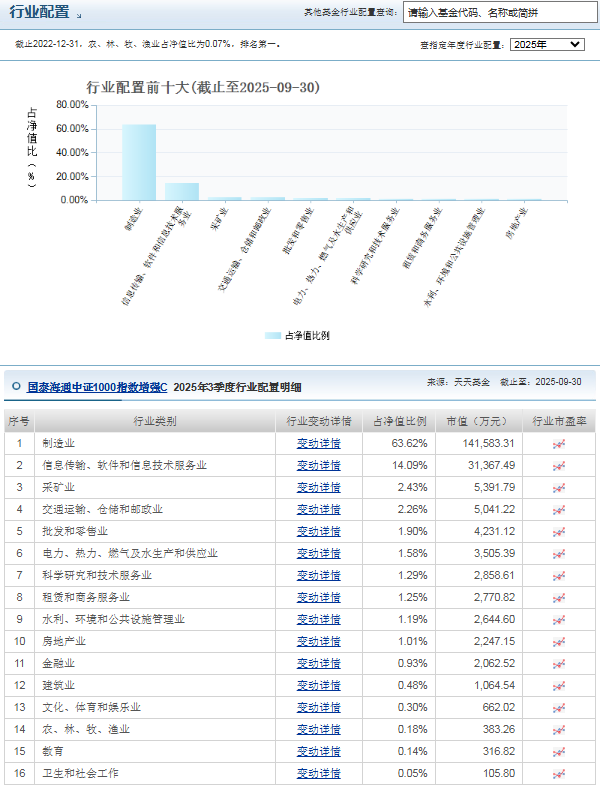600x788 pixels.
Task: Open P/E chart icon for 教育 row
Action: pos(559,752)
